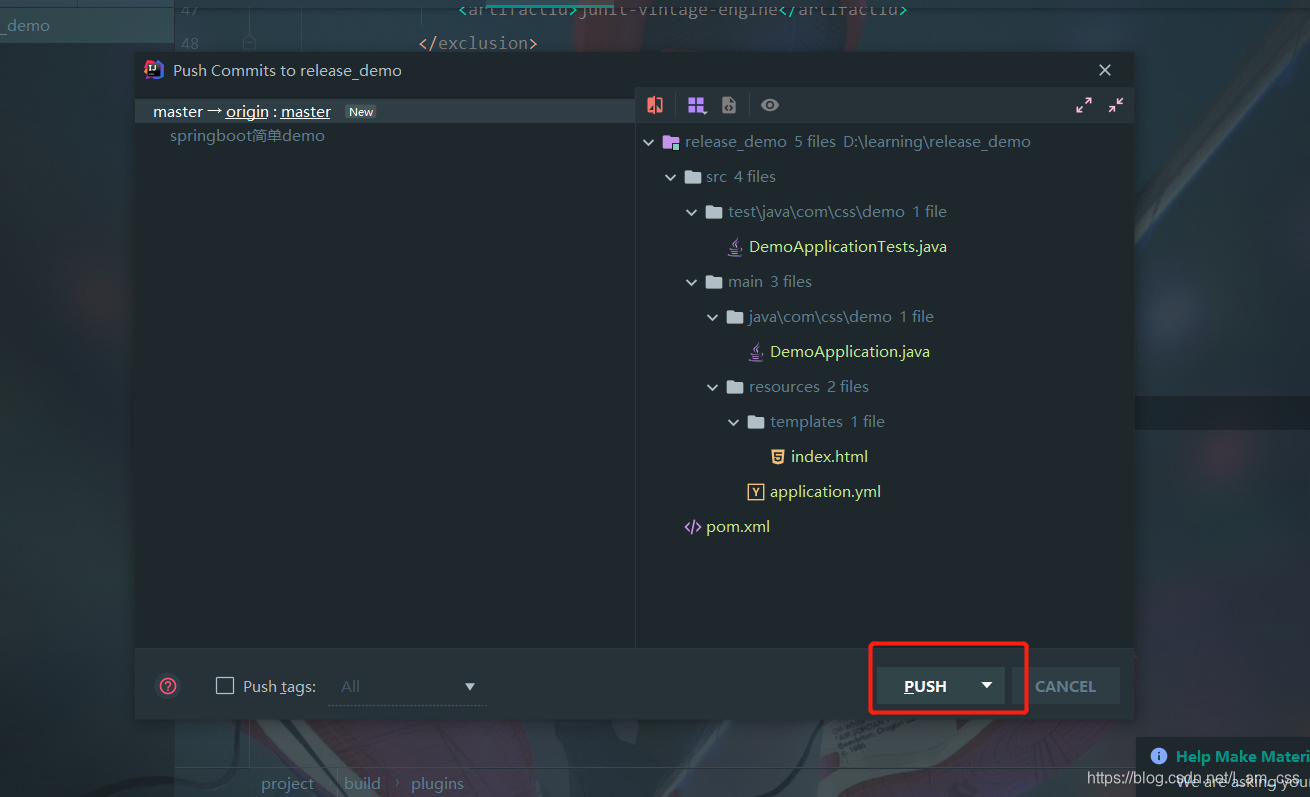Viewport: 1310px width, 797px height.
Task: Click the underlined master target branch link
Action: [x=306, y=112]
